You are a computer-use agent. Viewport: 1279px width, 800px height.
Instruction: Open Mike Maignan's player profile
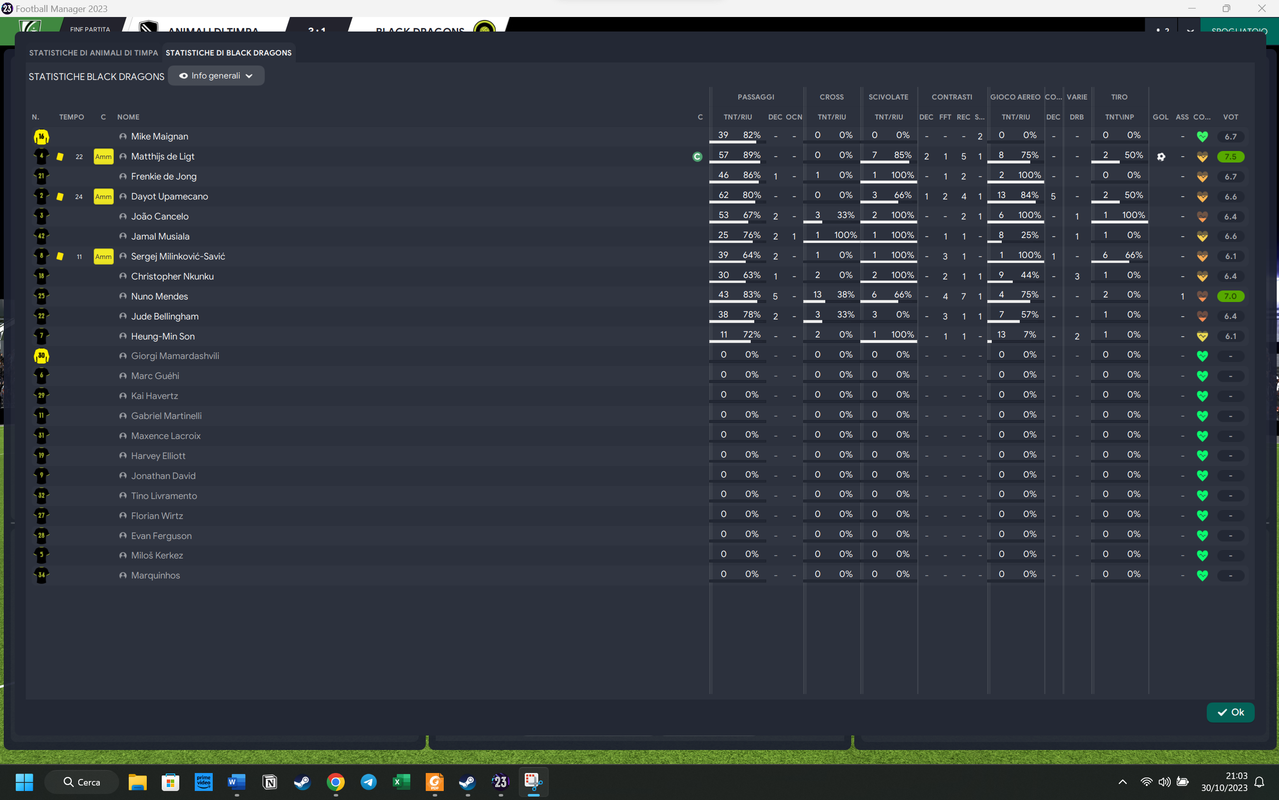coord(159,136)
